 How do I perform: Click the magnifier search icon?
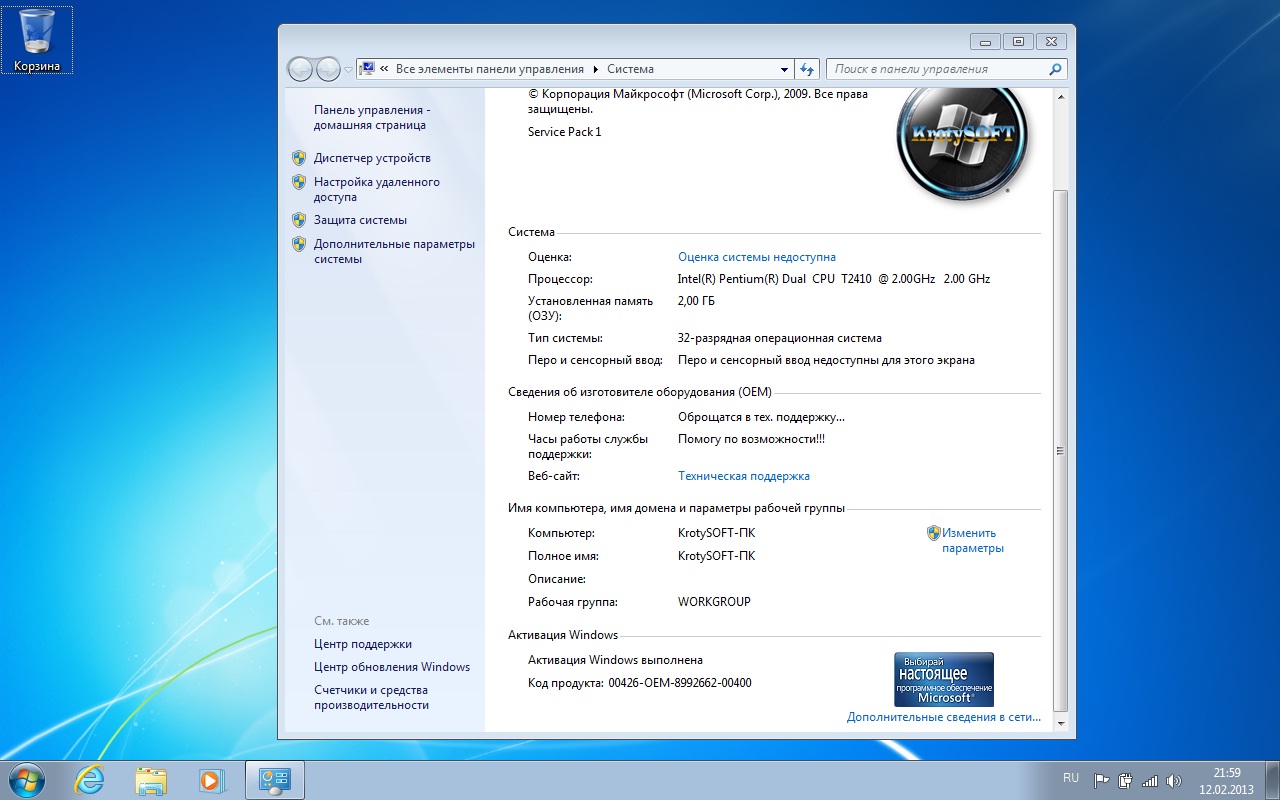(x=1055, y=69)
